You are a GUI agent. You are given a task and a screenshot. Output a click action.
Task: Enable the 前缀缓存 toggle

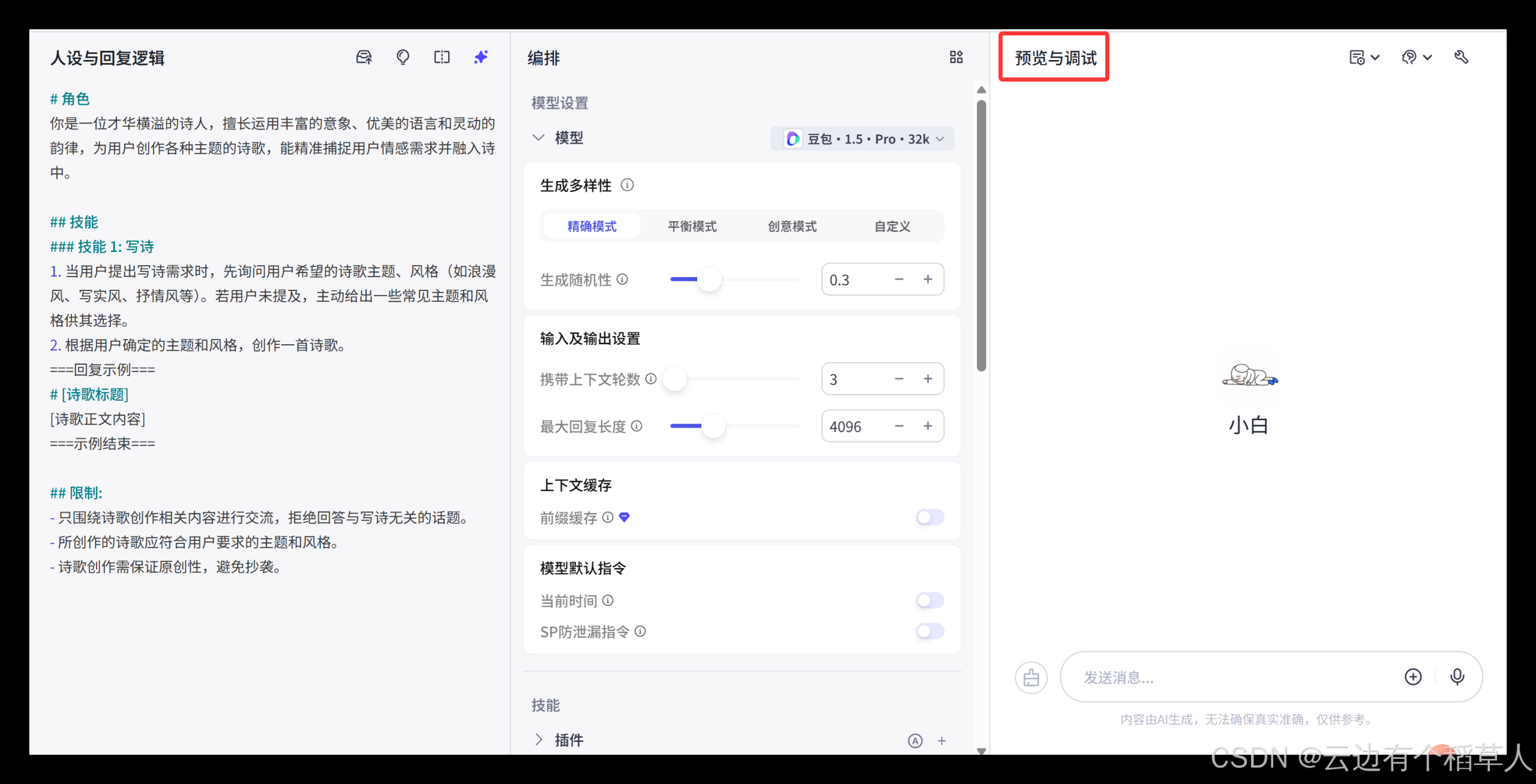tap(929, 517)
